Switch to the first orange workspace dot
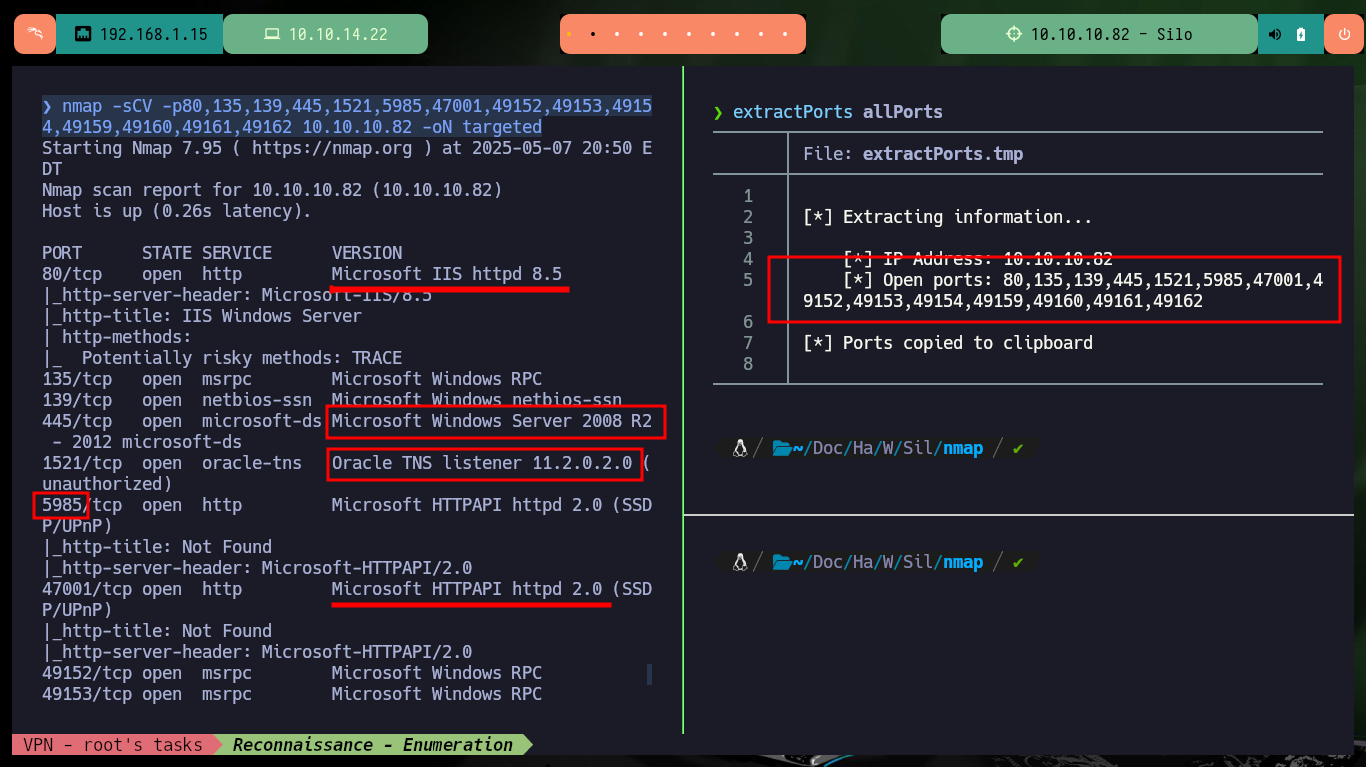Viewport: 1366px width, 767px height. (569, 34)
